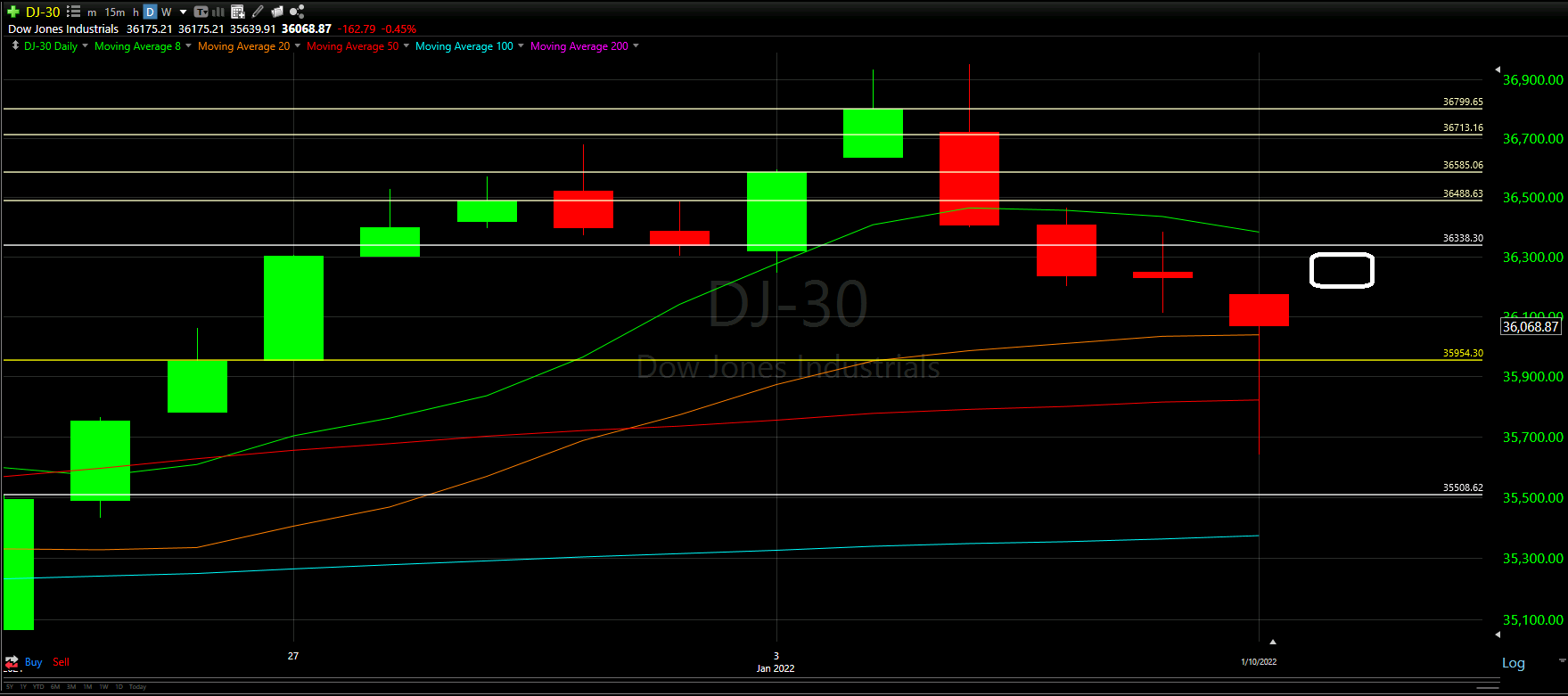Select the pencil drawing tool icon
This screenshot has height=696, width=1568.
coord(258,12)
